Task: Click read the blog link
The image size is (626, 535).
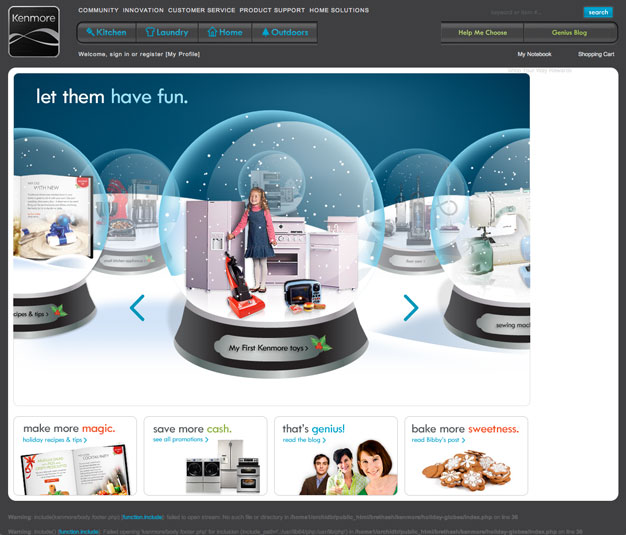Action: 304,440
